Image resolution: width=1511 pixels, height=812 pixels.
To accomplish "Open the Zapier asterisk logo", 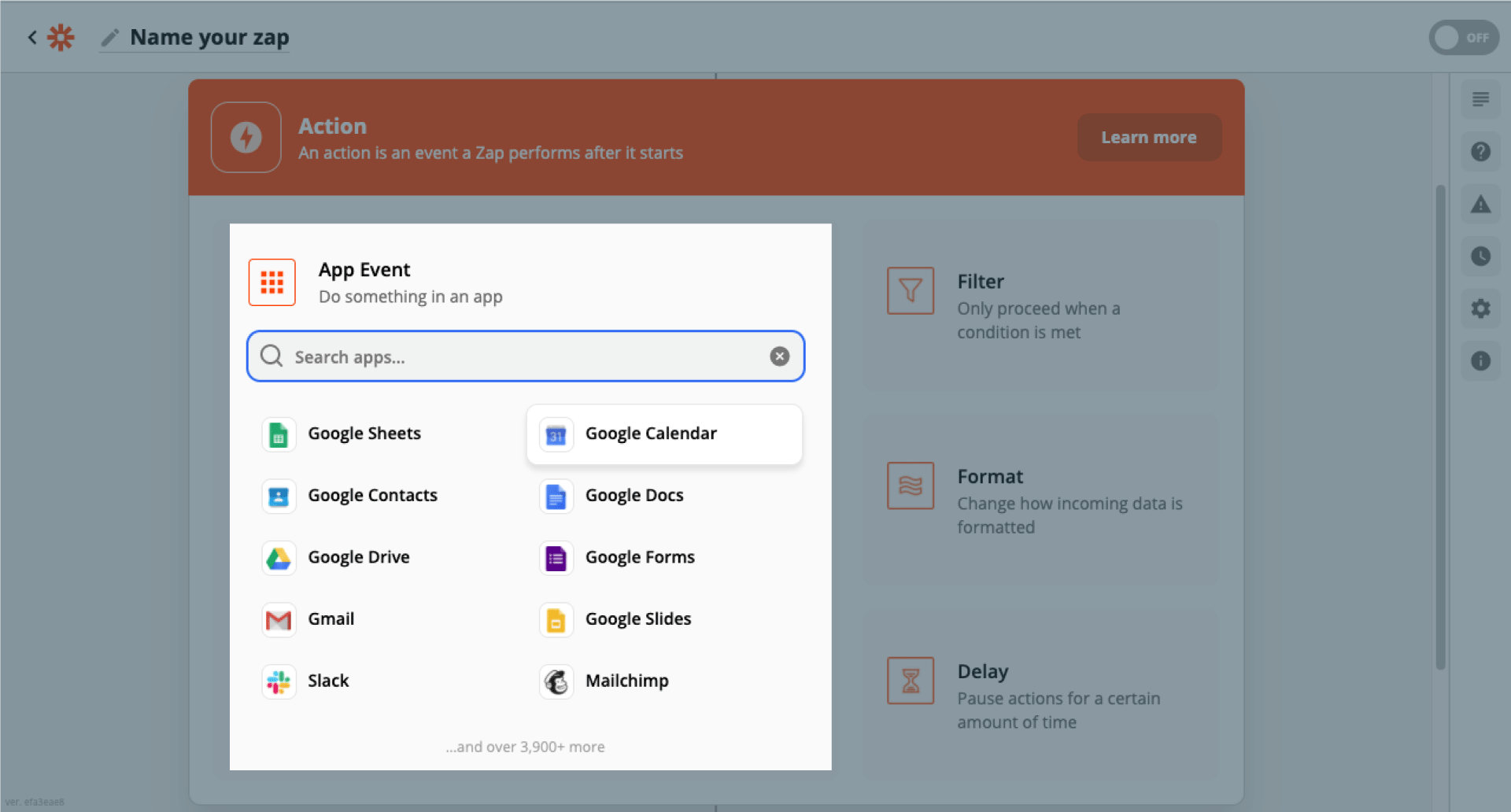I will click(x=61, y=37).
